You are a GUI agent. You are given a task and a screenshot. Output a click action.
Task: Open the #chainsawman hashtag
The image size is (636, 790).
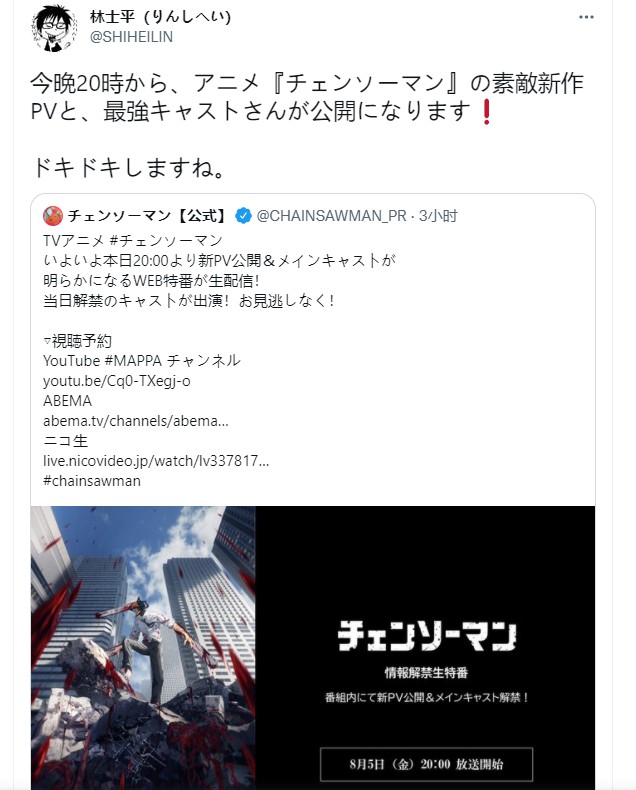click(x=92, y=481)
